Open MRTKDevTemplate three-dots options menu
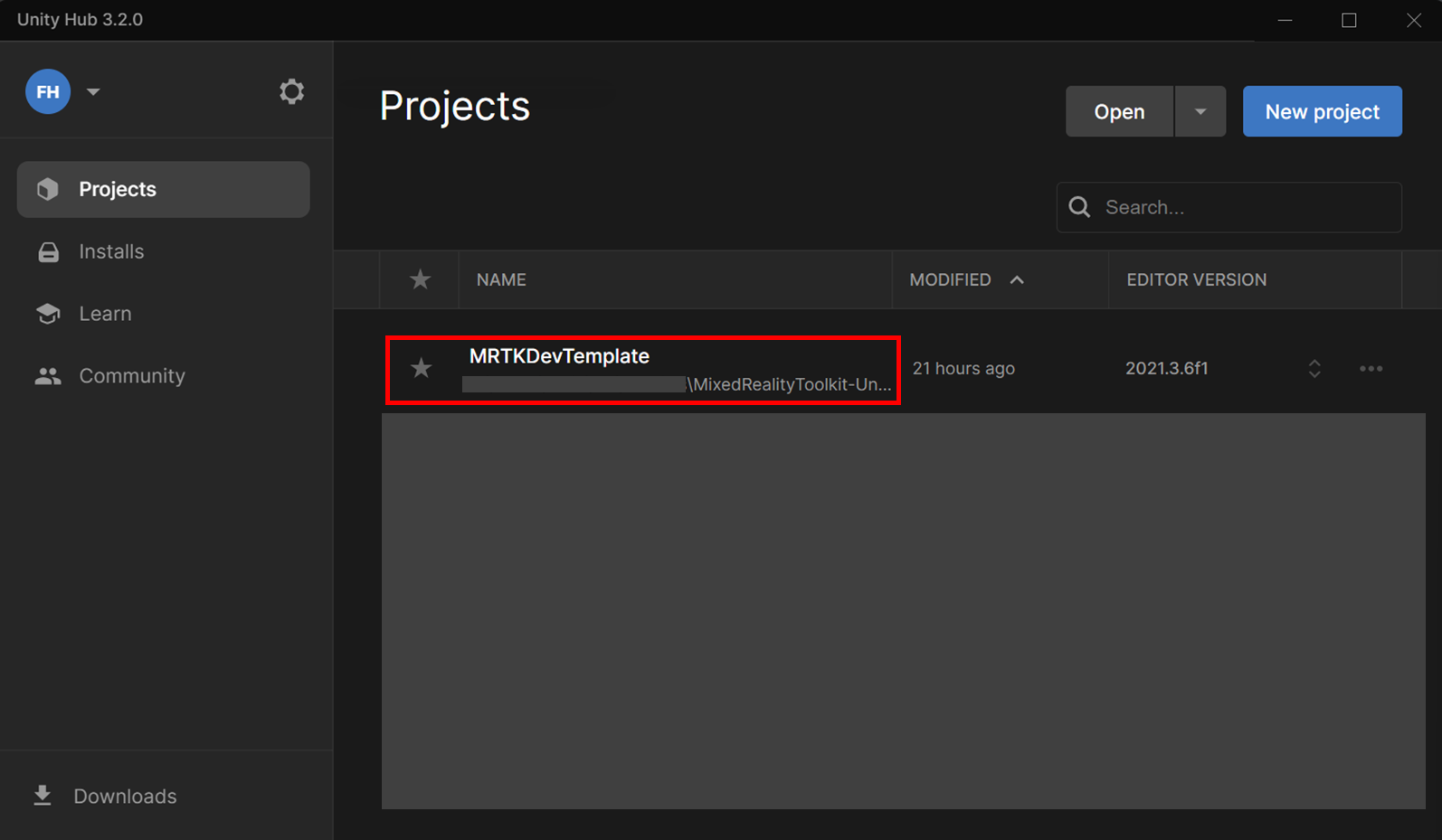Image resolution: width=1442 pixels, height=840 pixels. [1371, 368]
